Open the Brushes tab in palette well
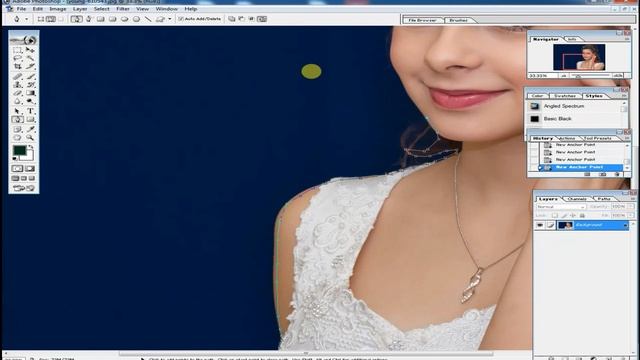 458,20
